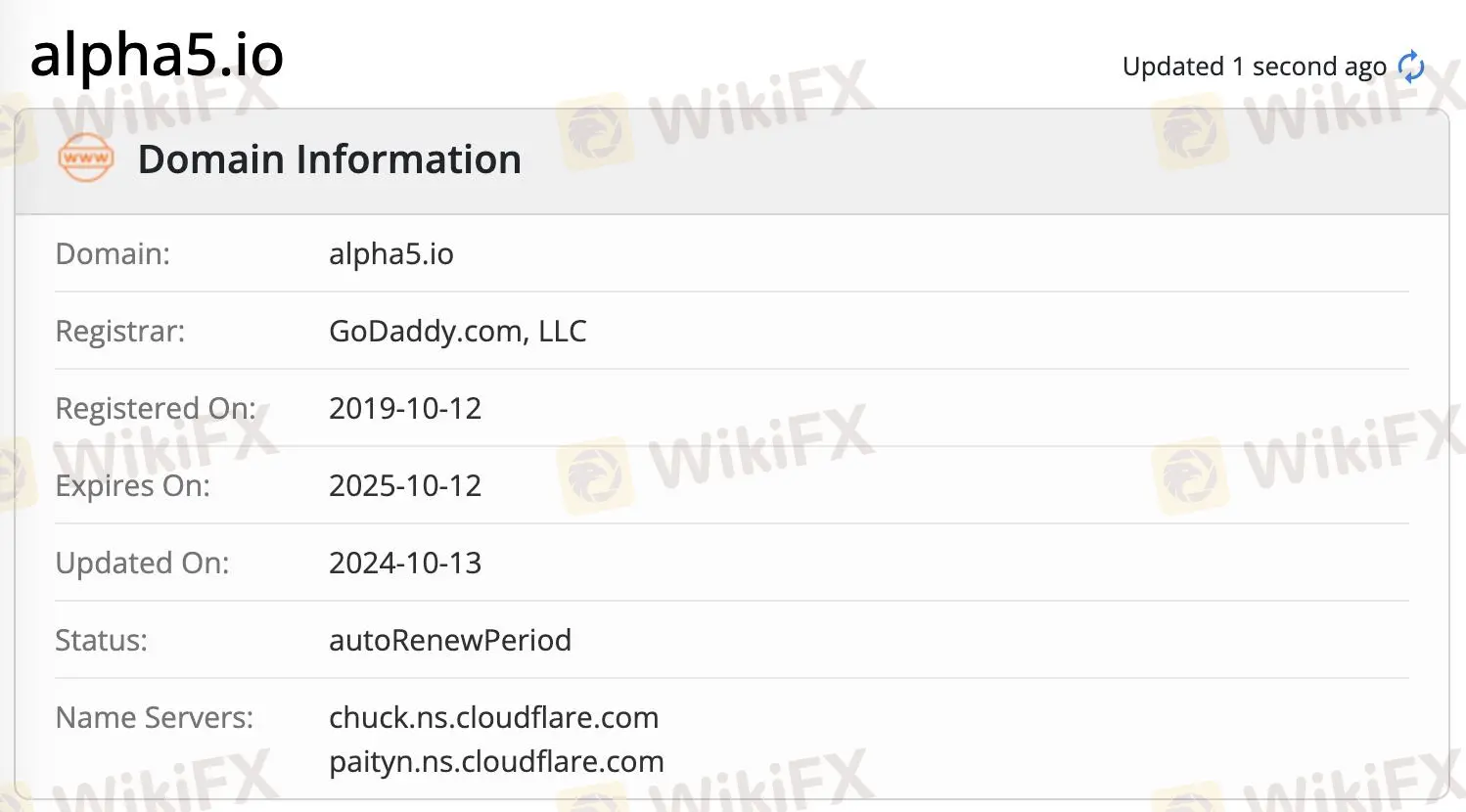1466x812 pixels.
Task: Click the autoRenewPeriod status value
Action: [450, 640]
